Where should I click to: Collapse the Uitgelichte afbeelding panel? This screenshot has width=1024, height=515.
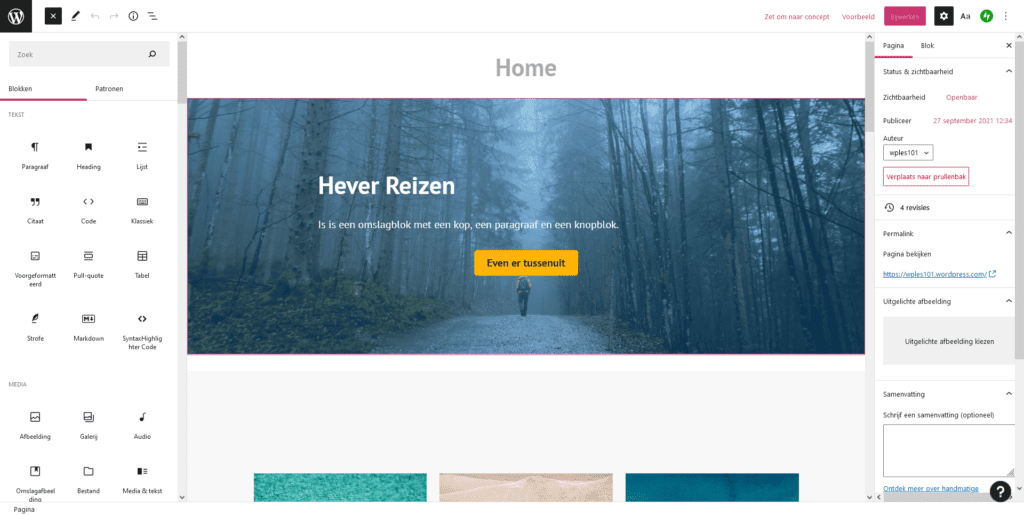coord(1009,302)
